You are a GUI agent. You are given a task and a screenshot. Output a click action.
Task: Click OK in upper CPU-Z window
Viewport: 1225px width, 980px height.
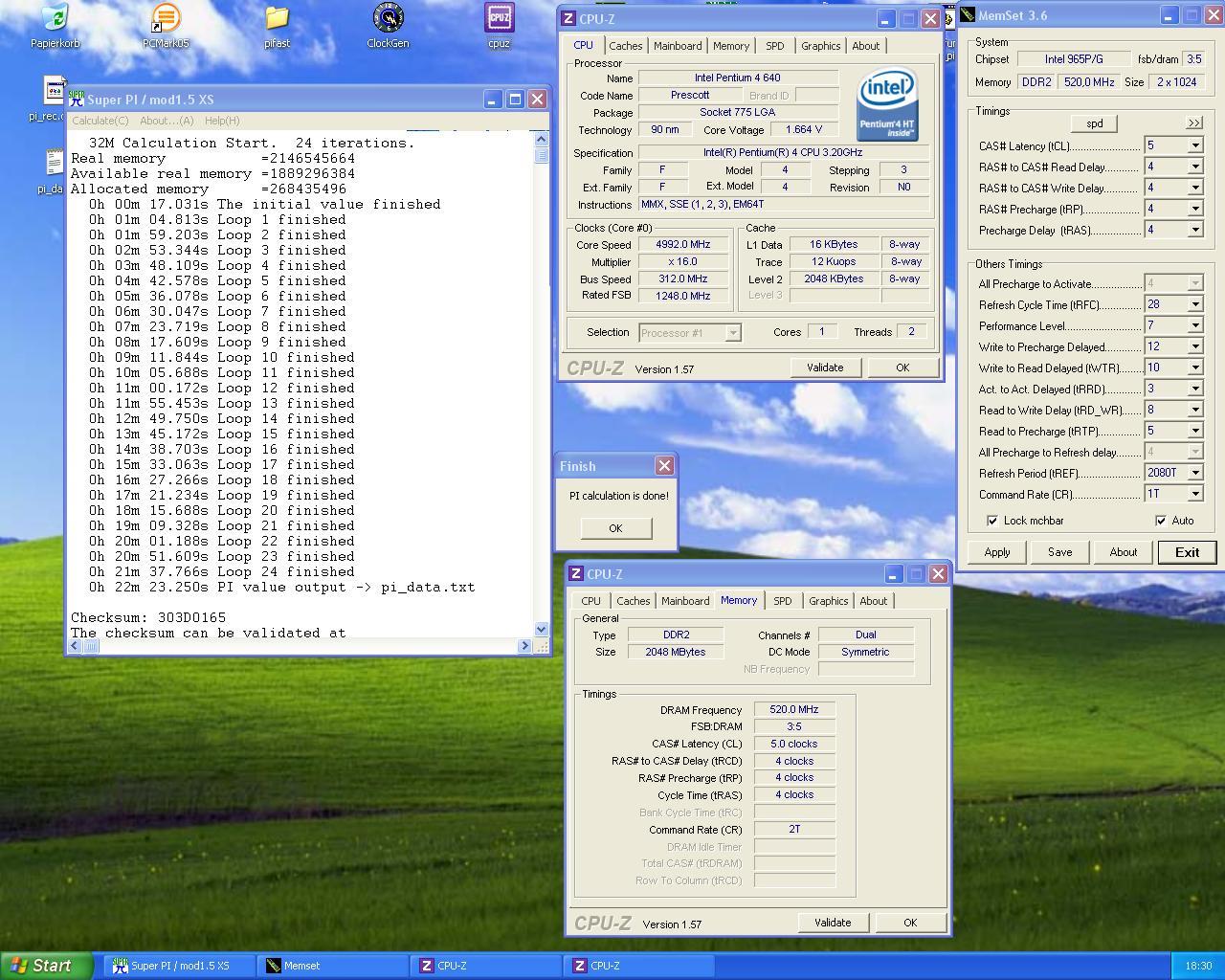coord(902,367)
